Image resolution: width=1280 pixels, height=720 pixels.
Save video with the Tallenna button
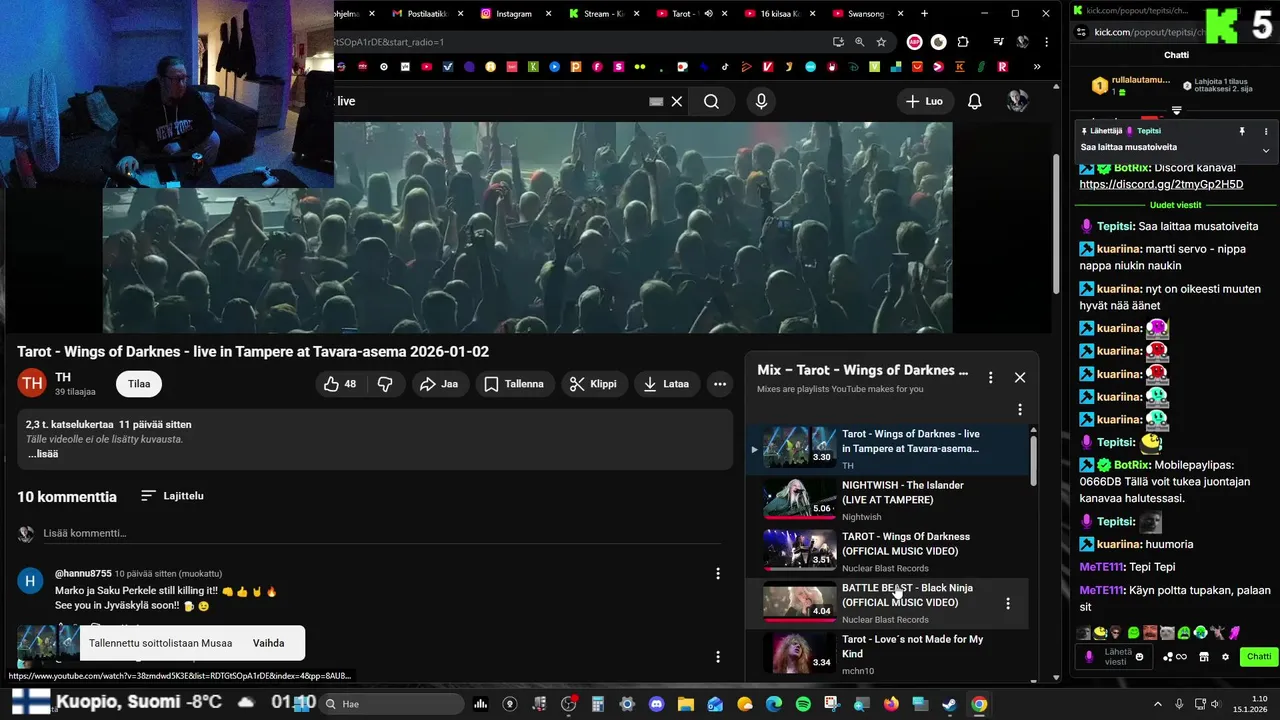pos(514,384)
